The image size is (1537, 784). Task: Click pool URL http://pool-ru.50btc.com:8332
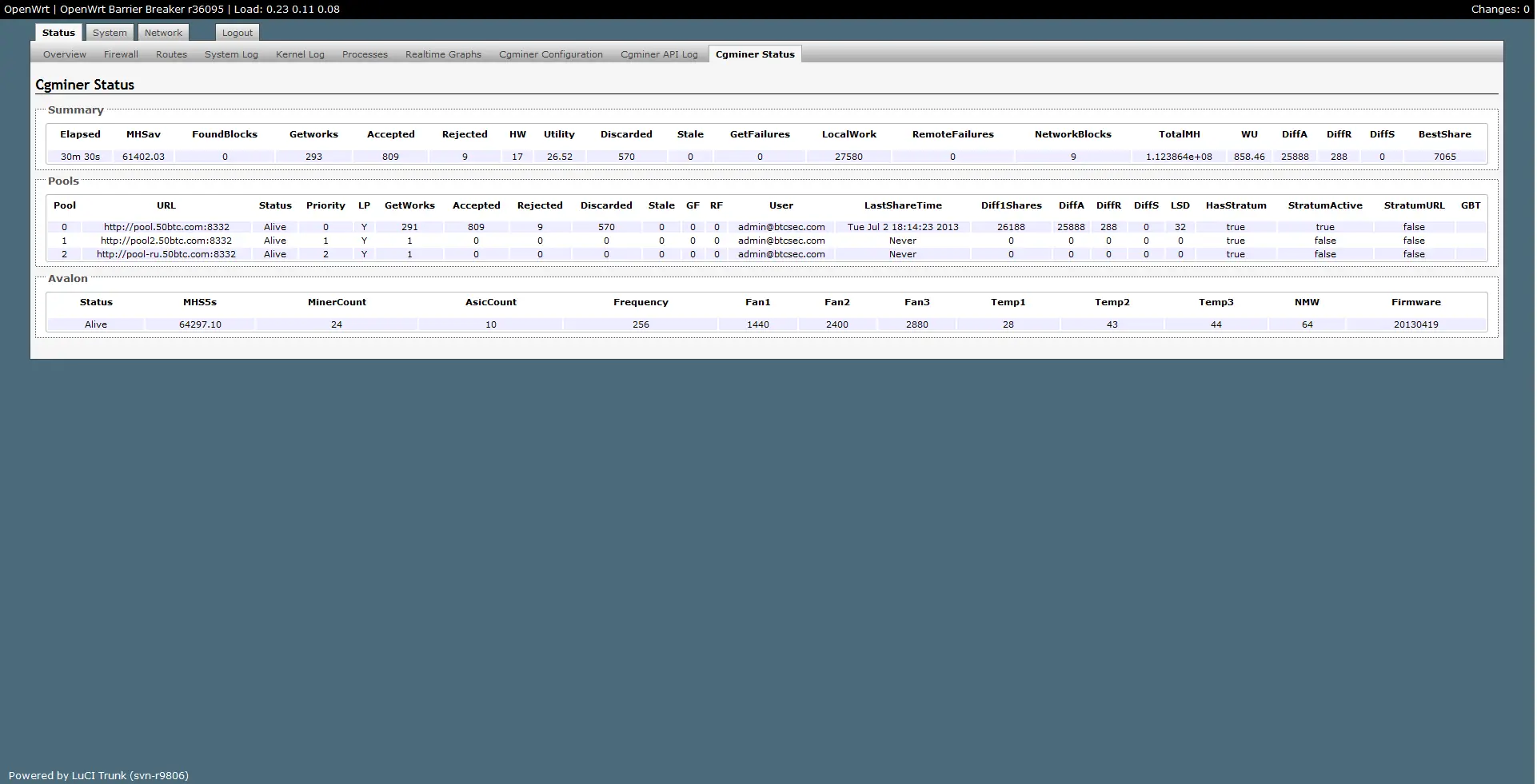coord(166,254)
